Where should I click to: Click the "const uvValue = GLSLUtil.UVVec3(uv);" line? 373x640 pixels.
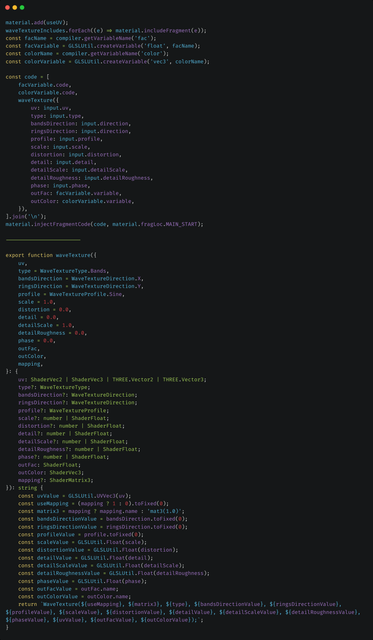pyautogui.click(x=75, y=496)
